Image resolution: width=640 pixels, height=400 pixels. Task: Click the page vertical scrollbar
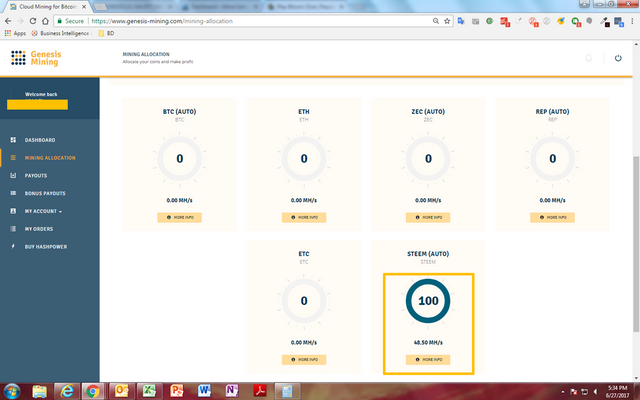[636, 244]
